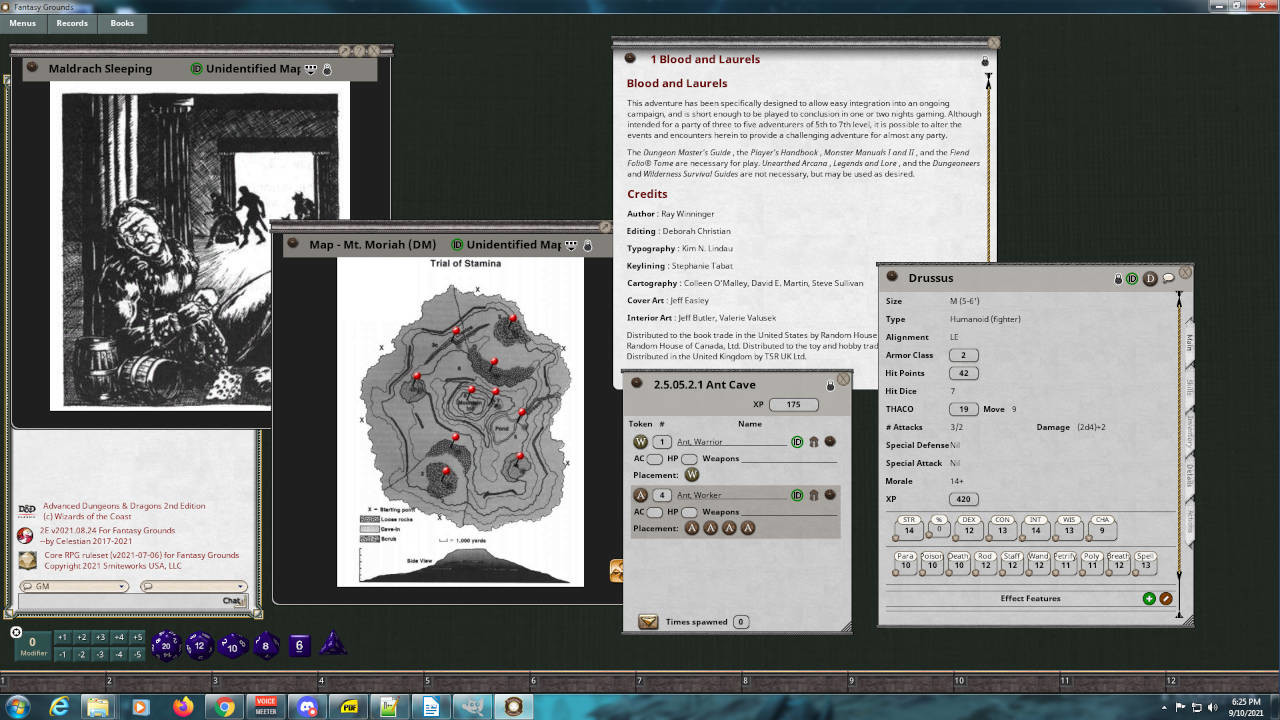This screenshot has height=720, width=1280.
Task: Click the eye icon on Mt. Moriah map titlebar
Action: pos(570,244)
